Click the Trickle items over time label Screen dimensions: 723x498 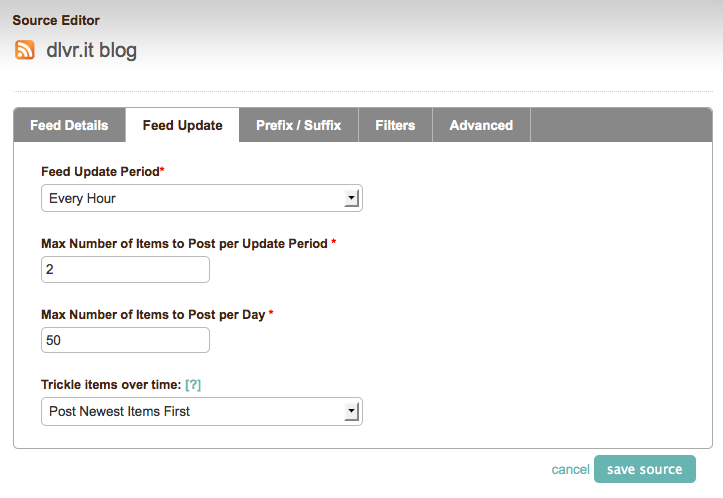(x=111, y=385)
